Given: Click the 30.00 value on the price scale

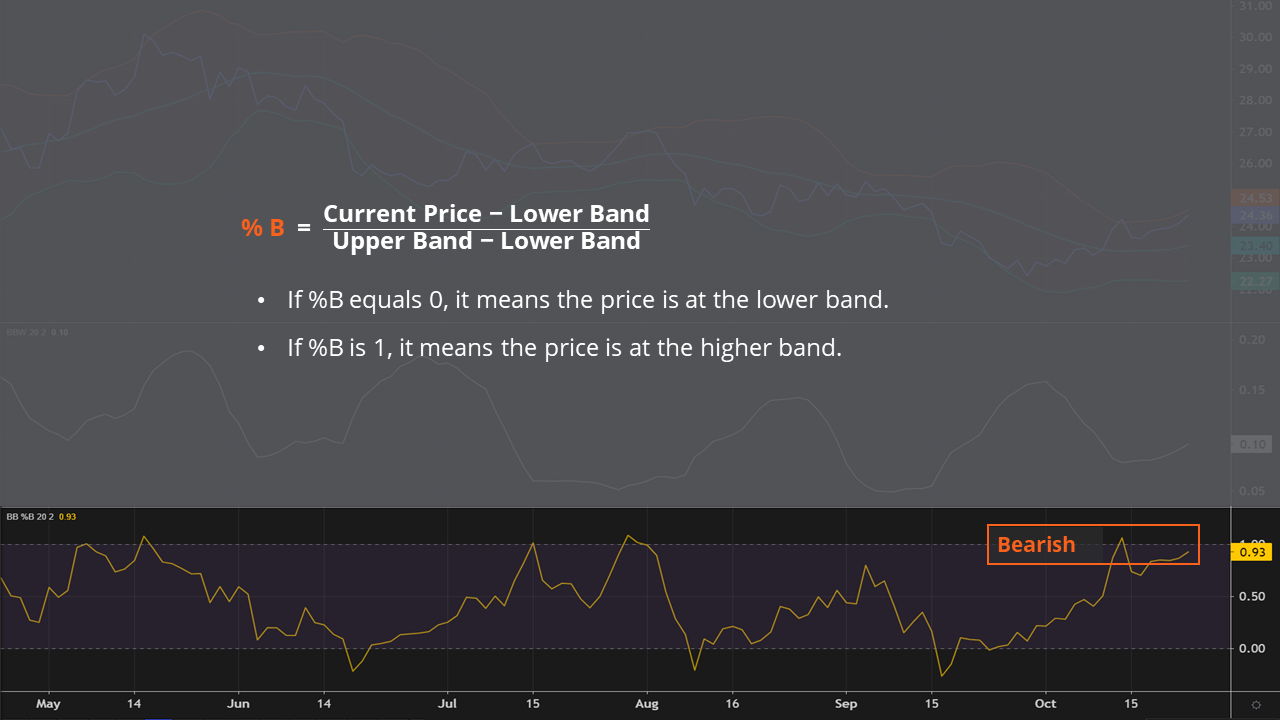Looking at the screenshot, I should pos(1254,37).
